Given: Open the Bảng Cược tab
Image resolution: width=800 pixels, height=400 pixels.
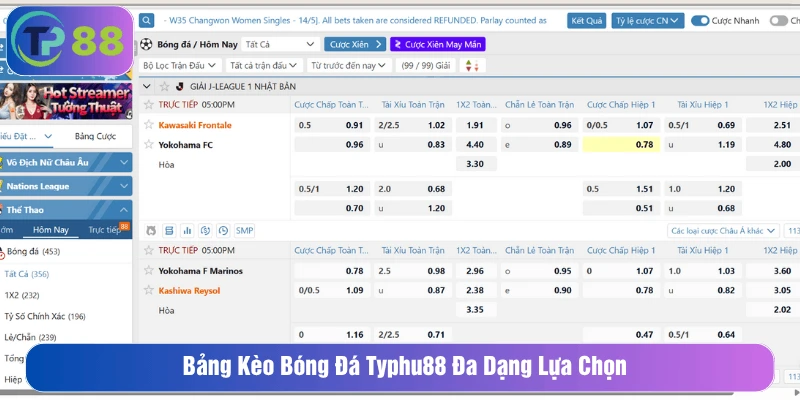Looking at the screenshot, I should point(95,136).
